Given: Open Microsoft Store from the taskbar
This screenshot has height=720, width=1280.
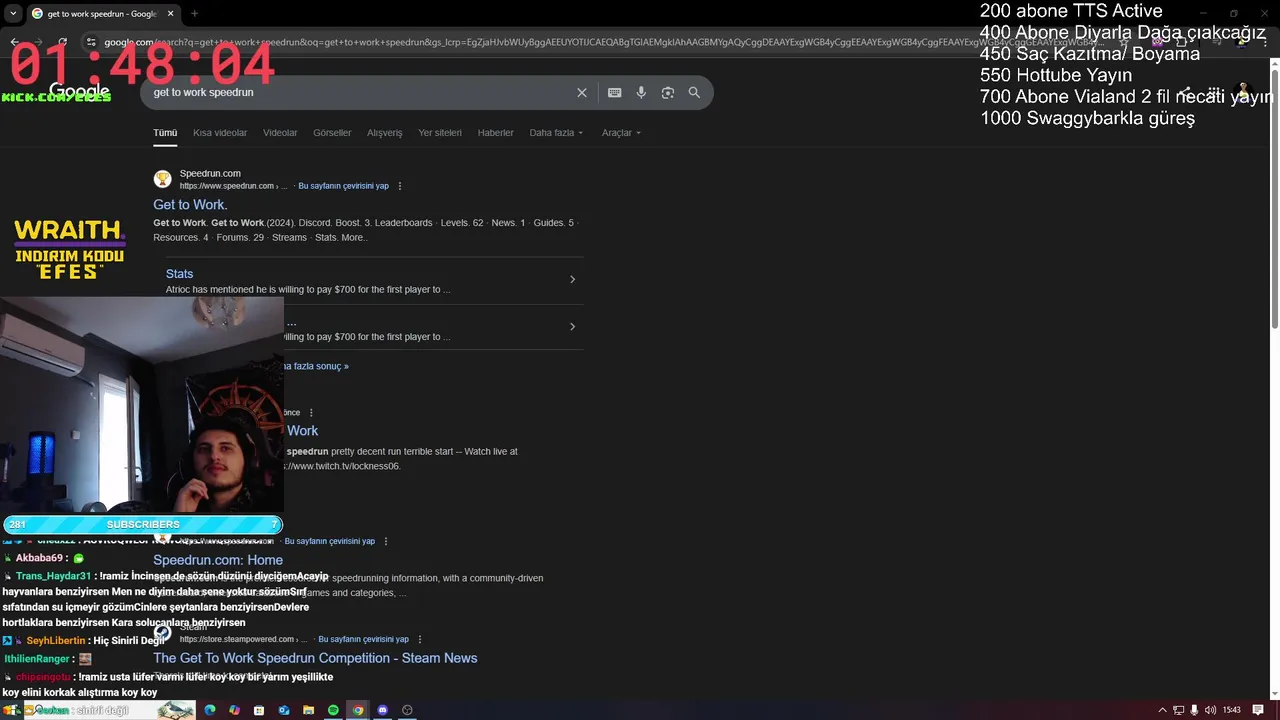Looking at the screenshot, I should coord(259,710).
